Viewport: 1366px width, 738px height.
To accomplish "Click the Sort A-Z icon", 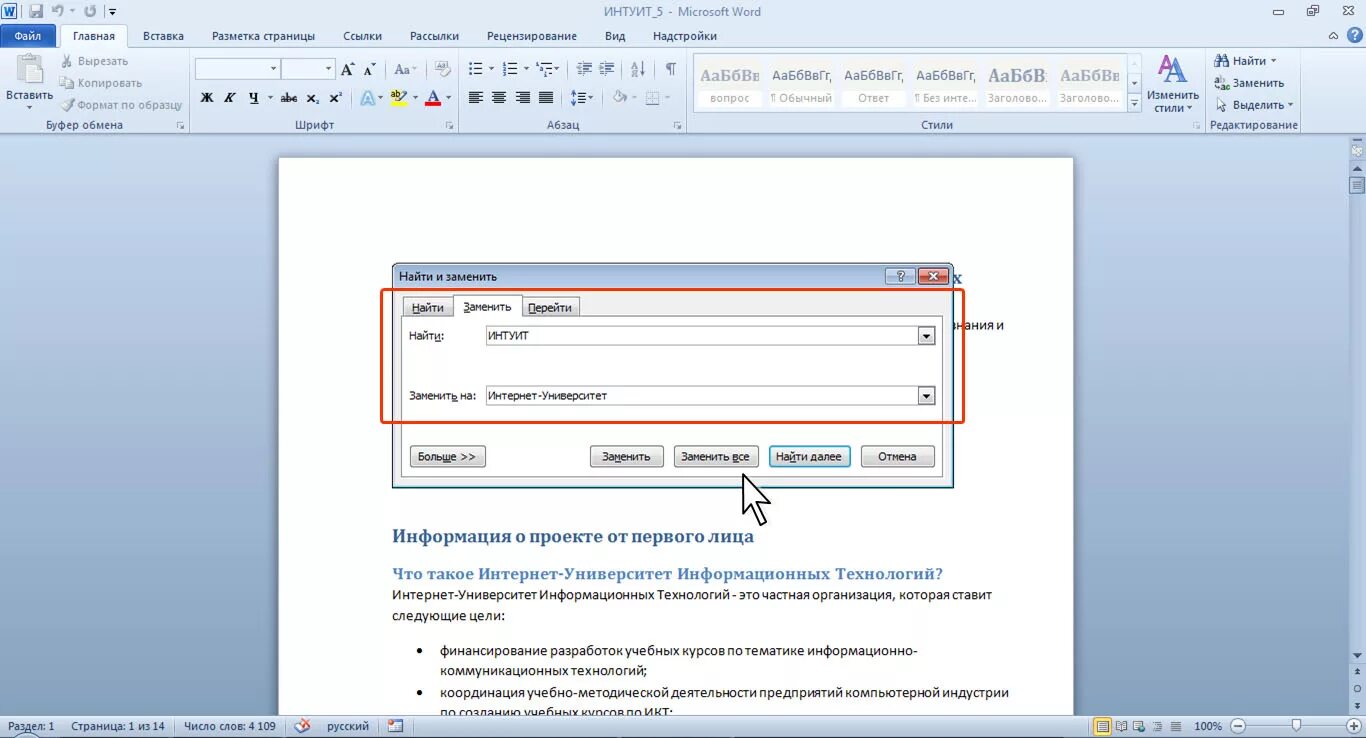I will tap(637, 69).
